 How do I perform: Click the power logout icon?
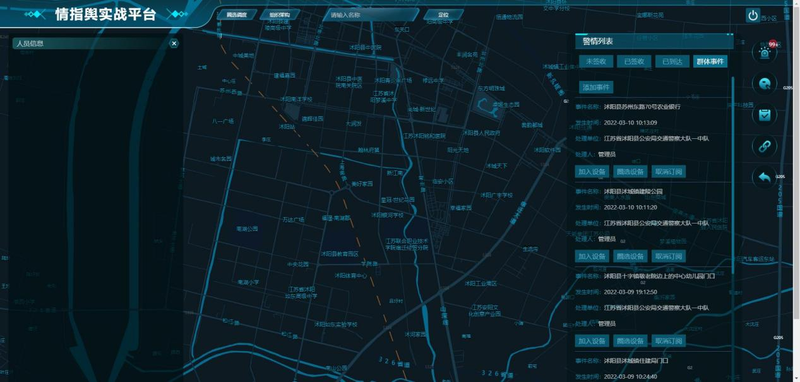[753, 15]
